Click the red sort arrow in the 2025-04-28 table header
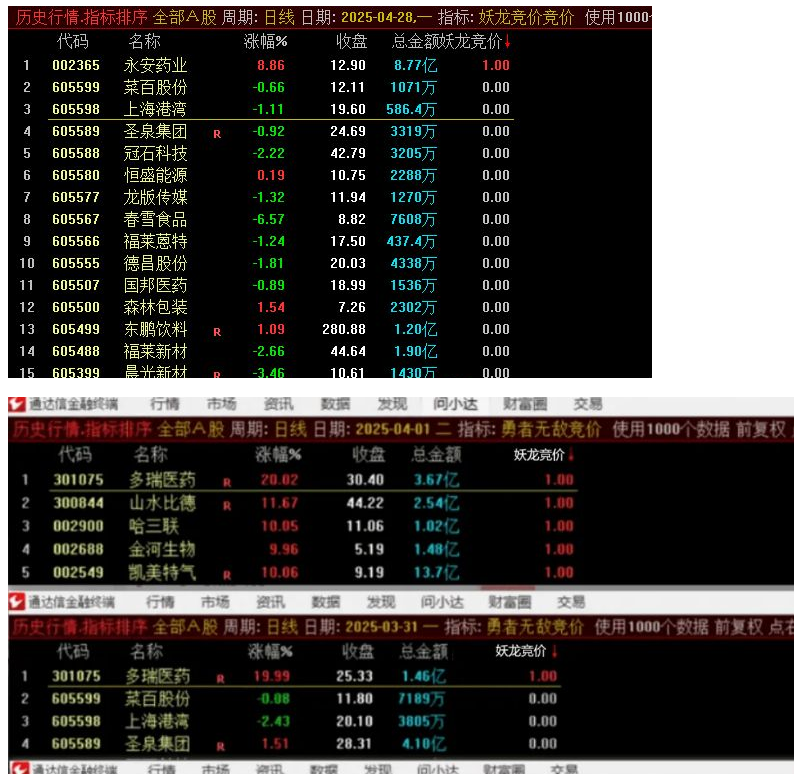Viewport: 803px width, 774px height. (x=507, y=42)
